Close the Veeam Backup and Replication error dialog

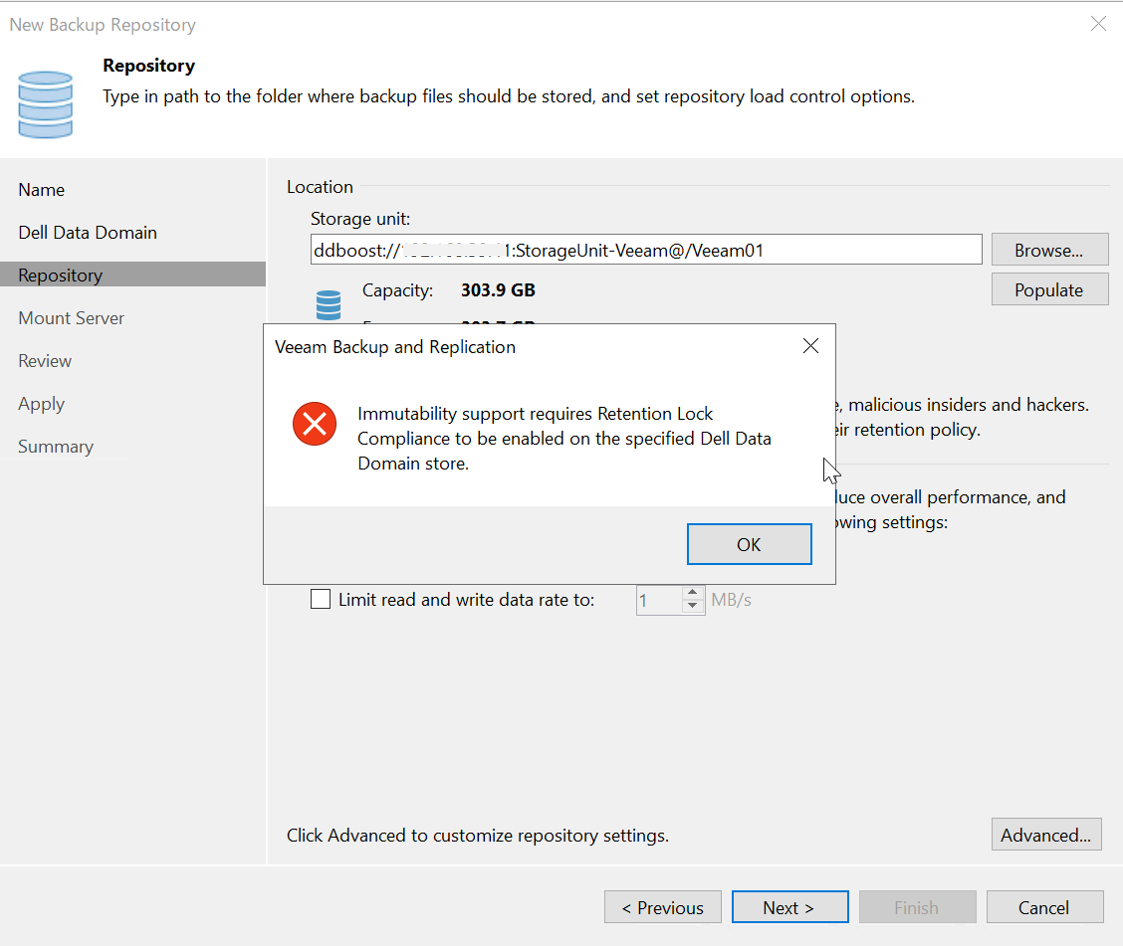[811, 346]
